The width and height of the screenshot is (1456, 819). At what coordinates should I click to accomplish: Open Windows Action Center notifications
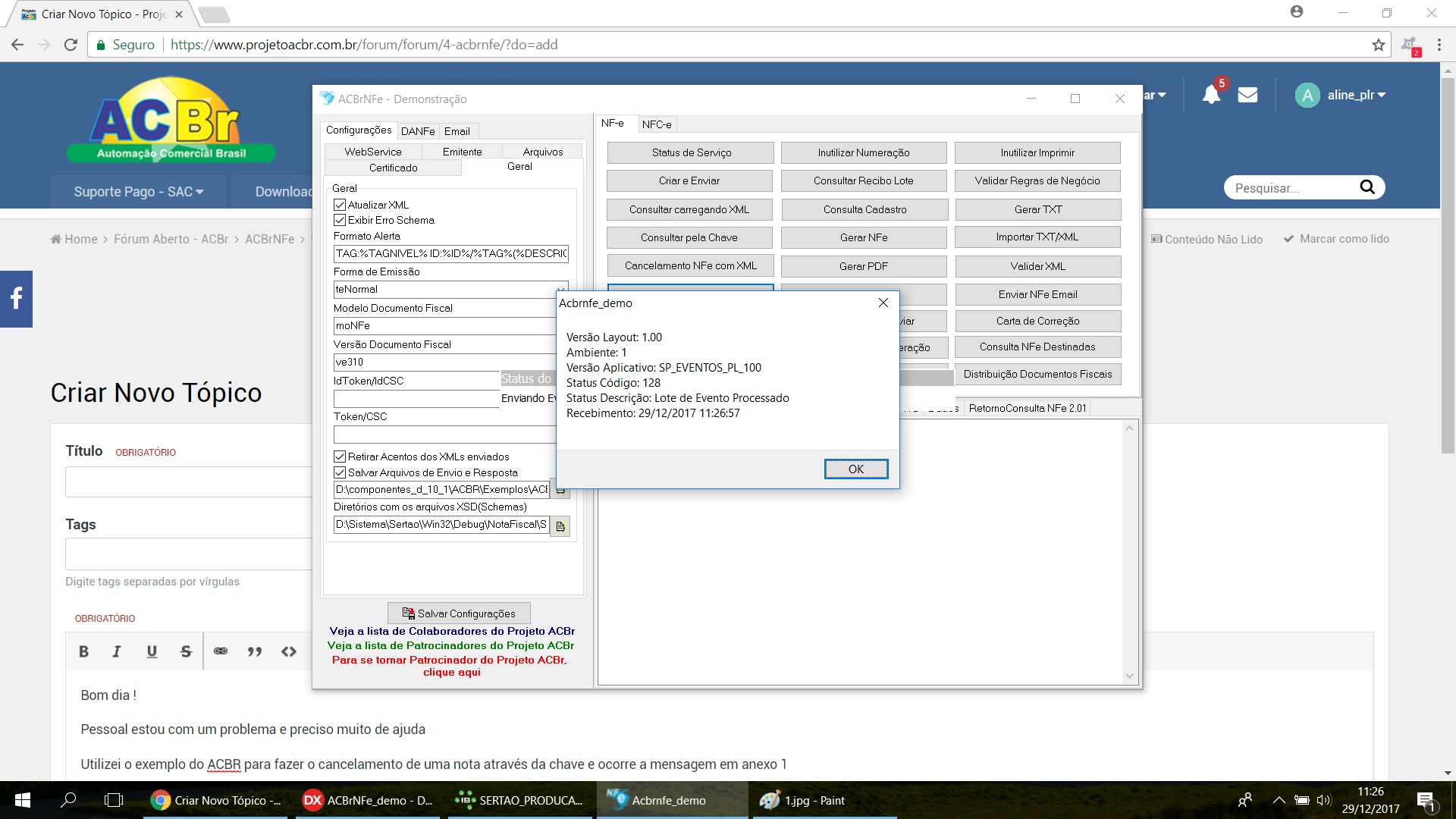point(1426,801)
